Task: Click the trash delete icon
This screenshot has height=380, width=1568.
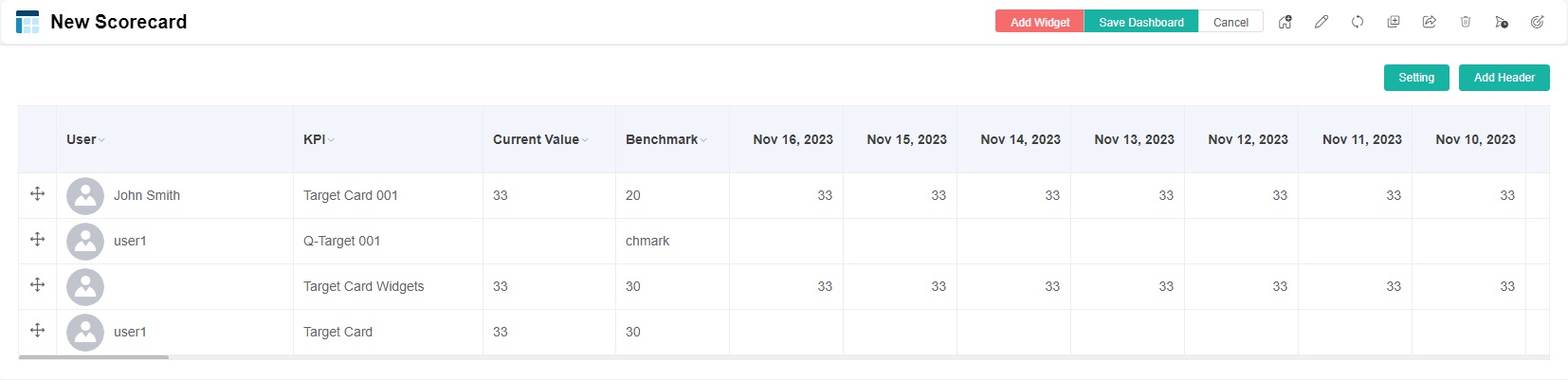Action: coord(1466,22)
